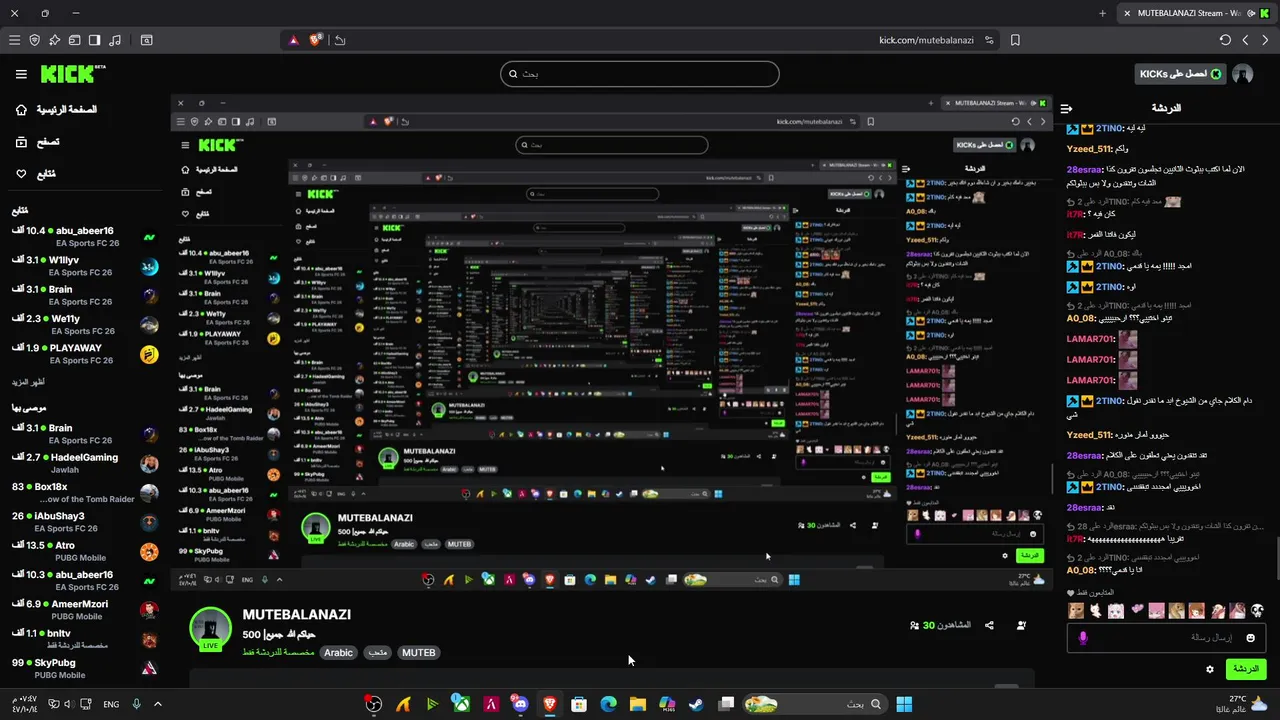Image resolution: width=1280 pixels, height=720 pixels.
Task: Click the large MUTEB tag under stream title
Action: click(x=418, y=653)
